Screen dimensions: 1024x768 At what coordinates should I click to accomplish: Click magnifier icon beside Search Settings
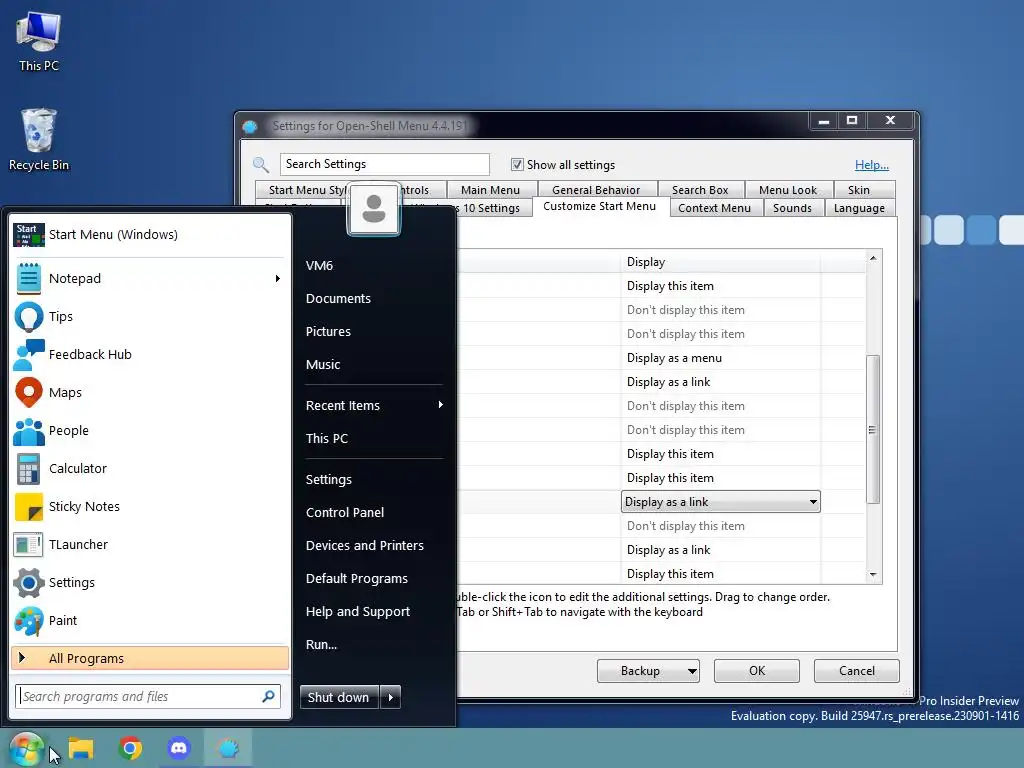(261, 165)
